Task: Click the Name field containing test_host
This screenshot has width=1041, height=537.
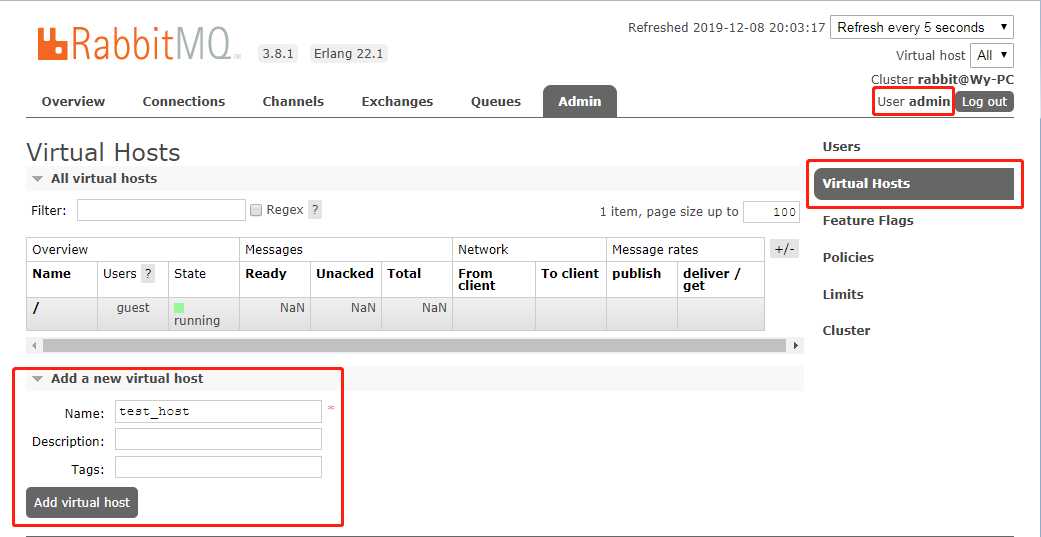Action: [x=218, y=412]
